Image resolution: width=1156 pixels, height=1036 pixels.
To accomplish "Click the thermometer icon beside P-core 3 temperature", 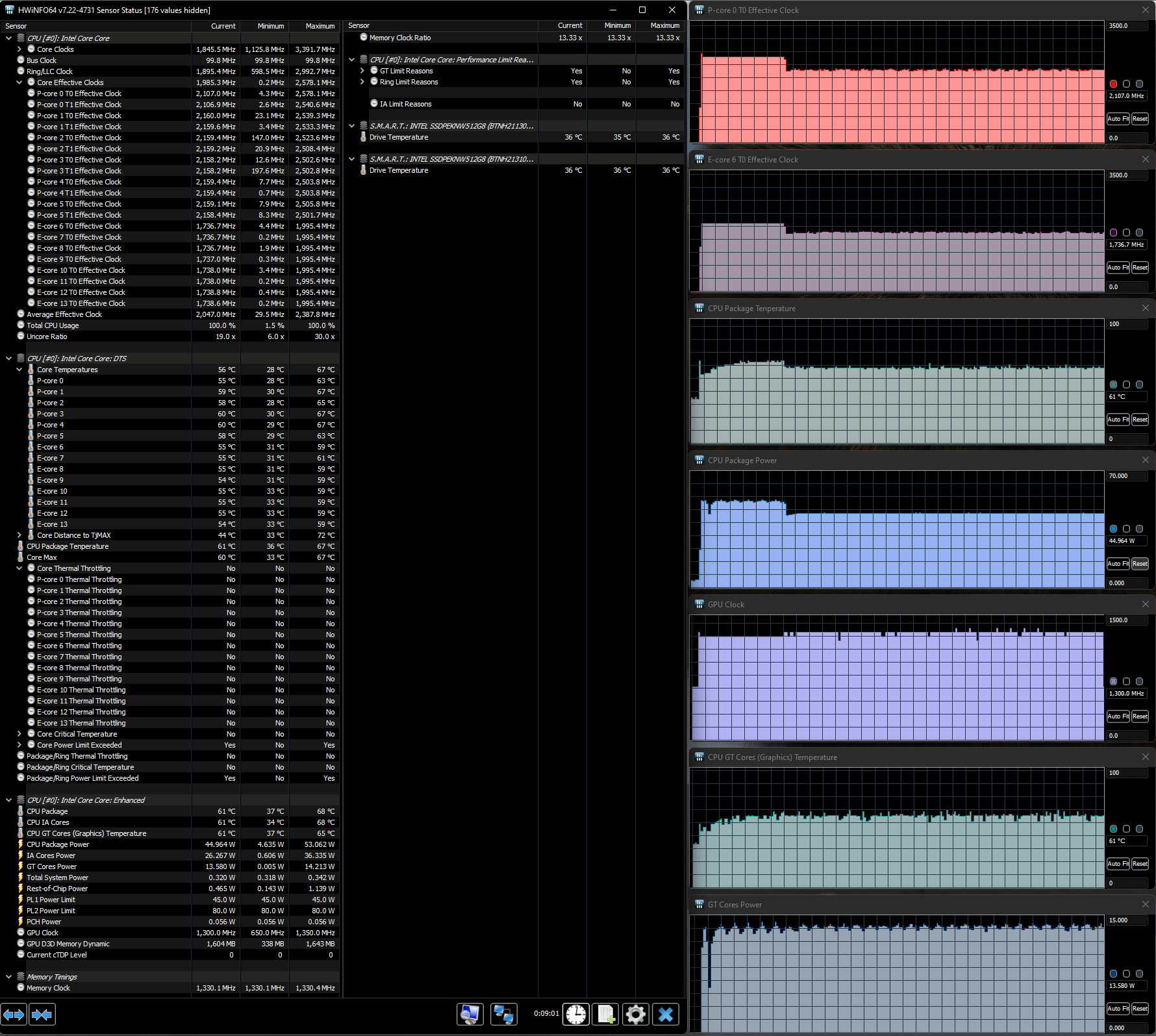I will click(x=31, y=414).
